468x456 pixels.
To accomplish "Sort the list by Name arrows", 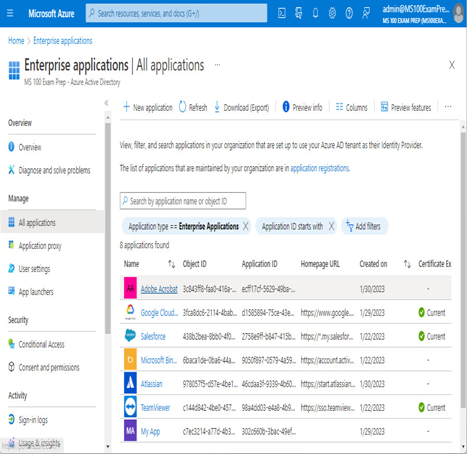I will click(x=171, y=264).
